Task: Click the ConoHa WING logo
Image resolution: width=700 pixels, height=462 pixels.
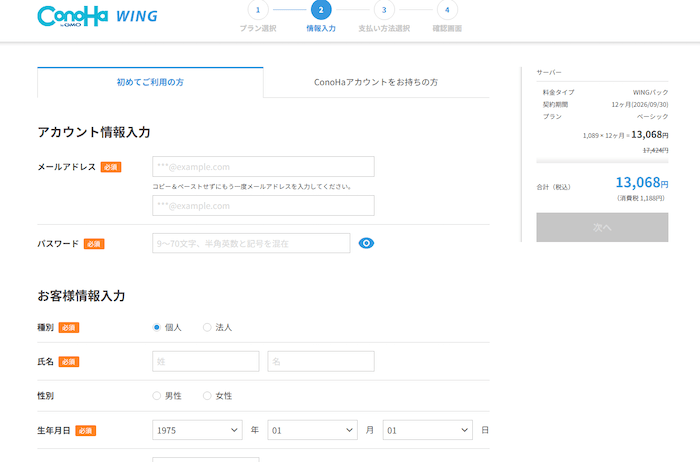Action: [96, 17]
